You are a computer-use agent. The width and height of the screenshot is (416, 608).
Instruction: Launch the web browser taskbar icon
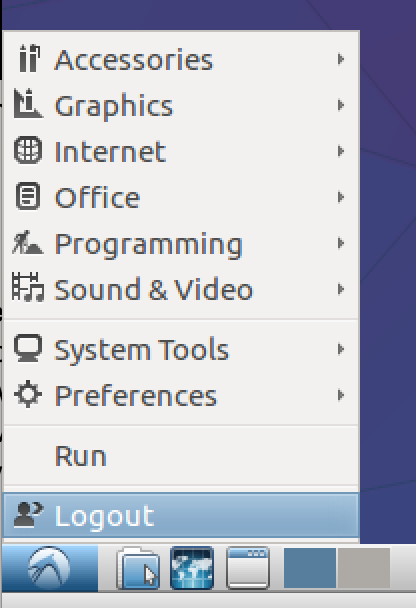click(x=192, y=568)
